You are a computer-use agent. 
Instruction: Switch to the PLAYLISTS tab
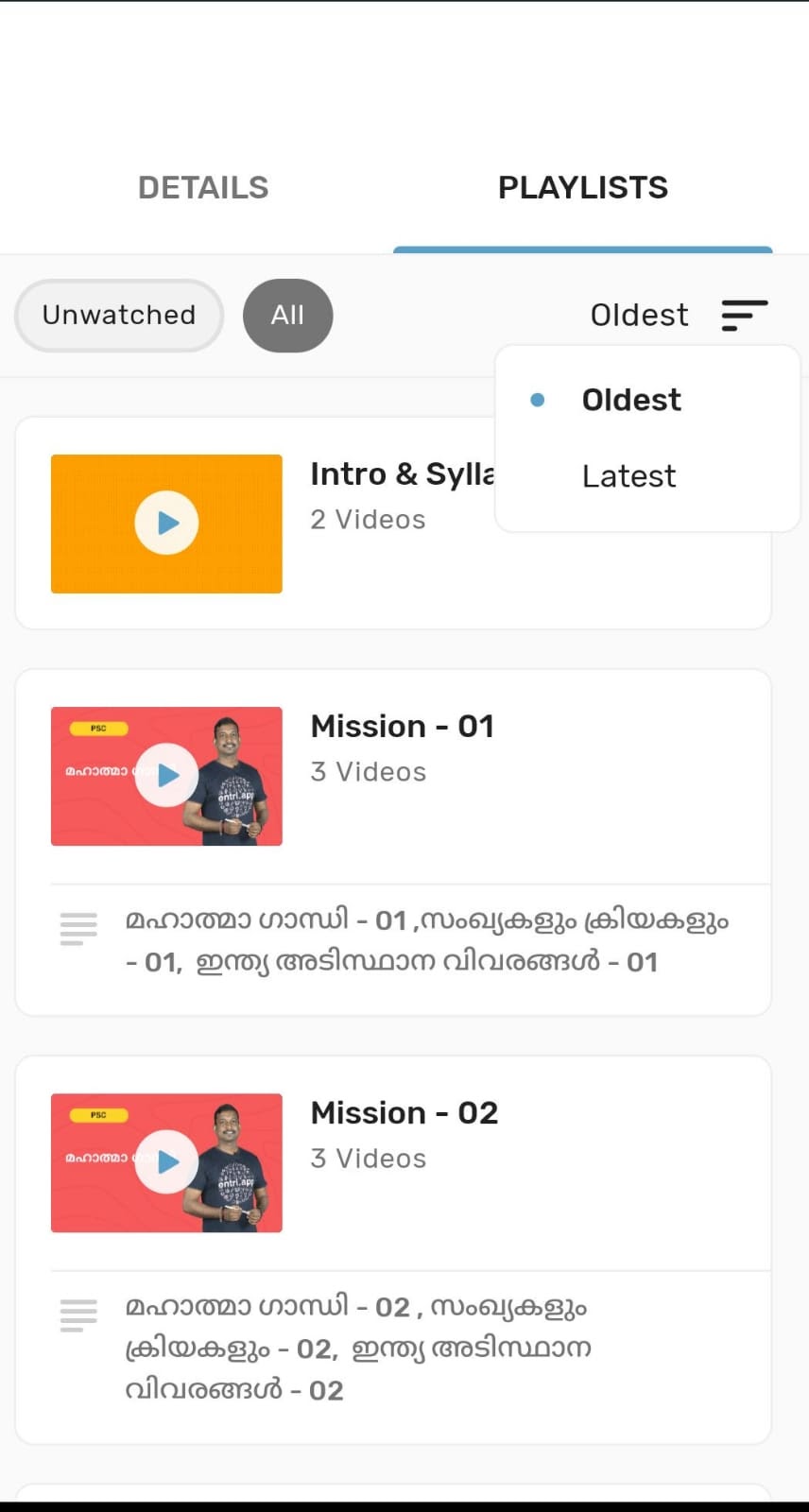(x=582, y=187)
